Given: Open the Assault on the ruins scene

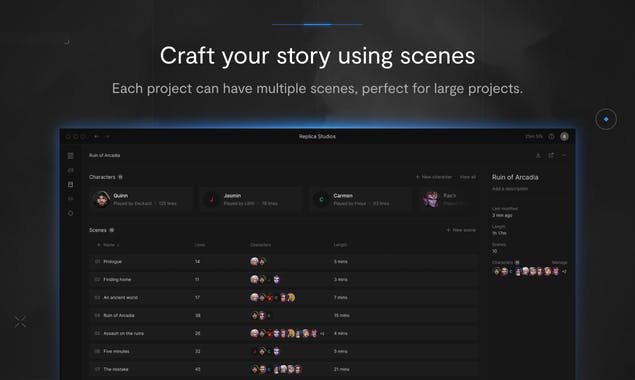Looking at the screenshot, I should point(283,333).
